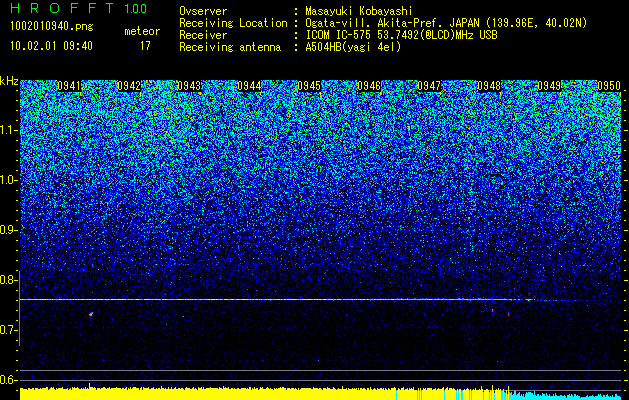
Task: Click the 0944 time marker
Action: pos(249,86)
